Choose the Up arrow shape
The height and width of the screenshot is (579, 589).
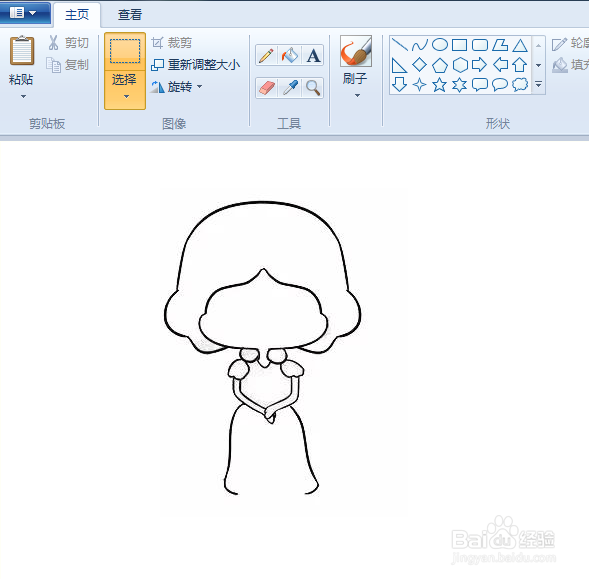520,65
